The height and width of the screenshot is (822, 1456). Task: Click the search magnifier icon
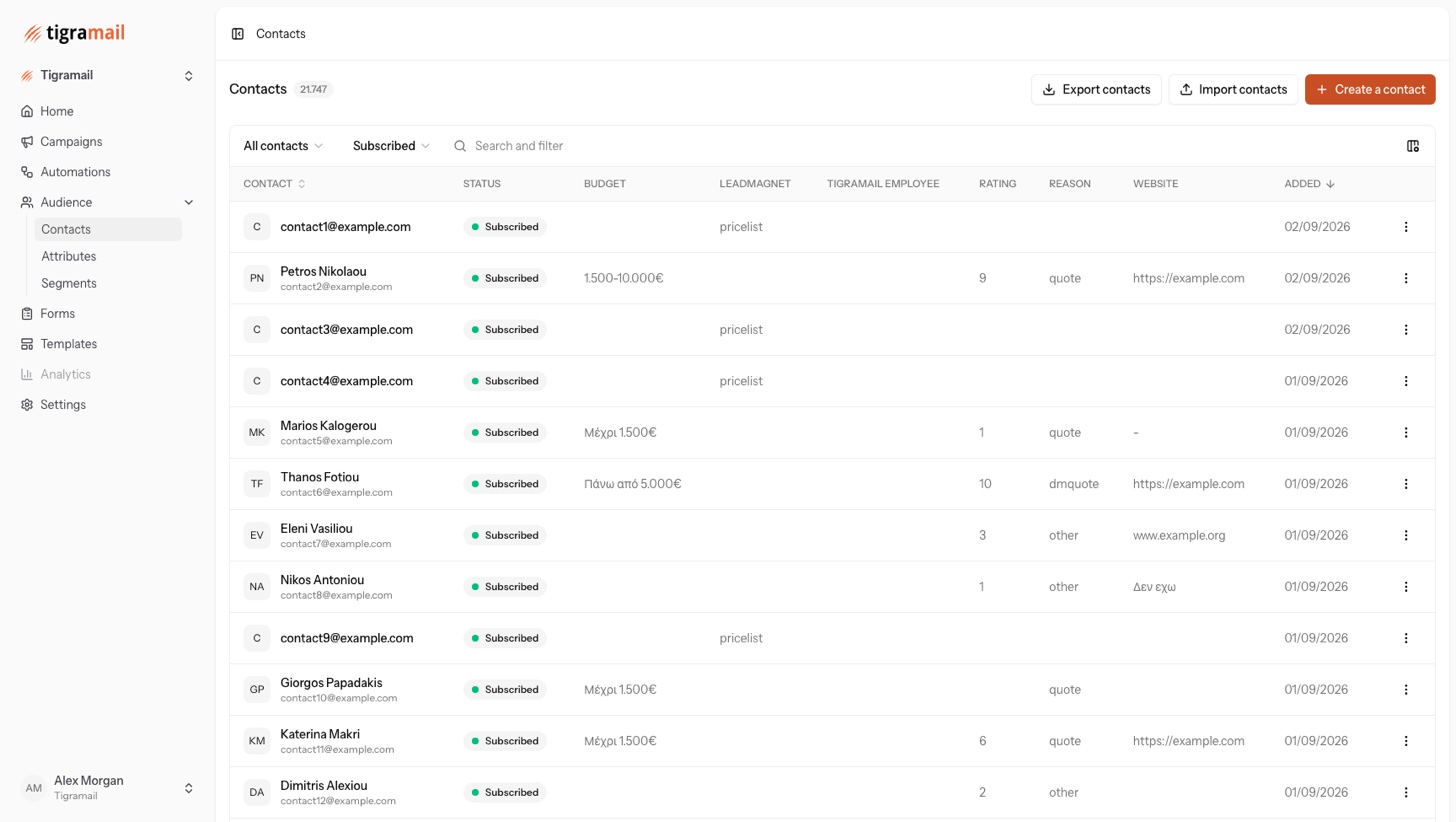(x=460, y=146)
